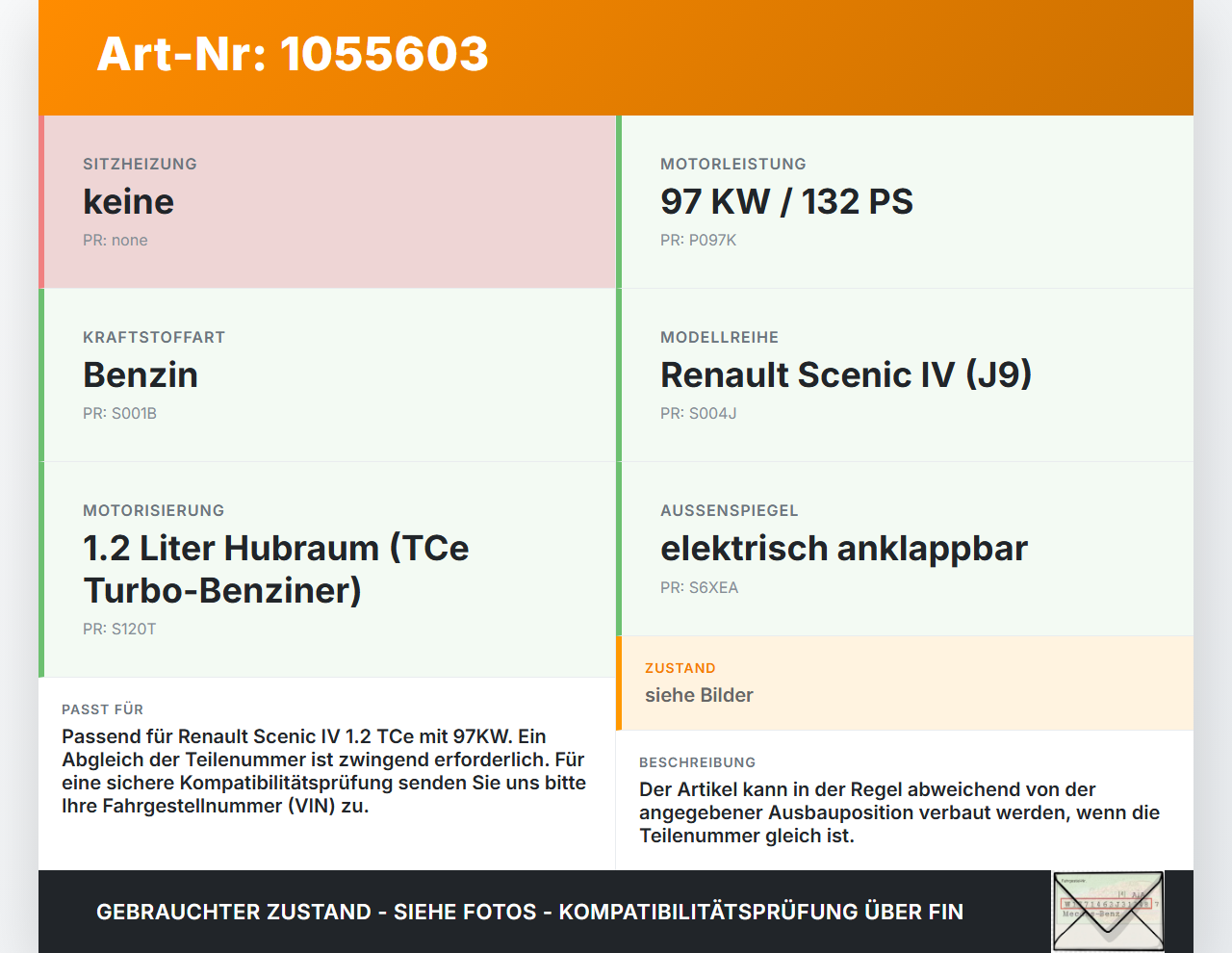The width and height of the screenshot is (1232, 953).
Task: Select the value 'keine' under Sitzheizung
Action: coord(128,201)
